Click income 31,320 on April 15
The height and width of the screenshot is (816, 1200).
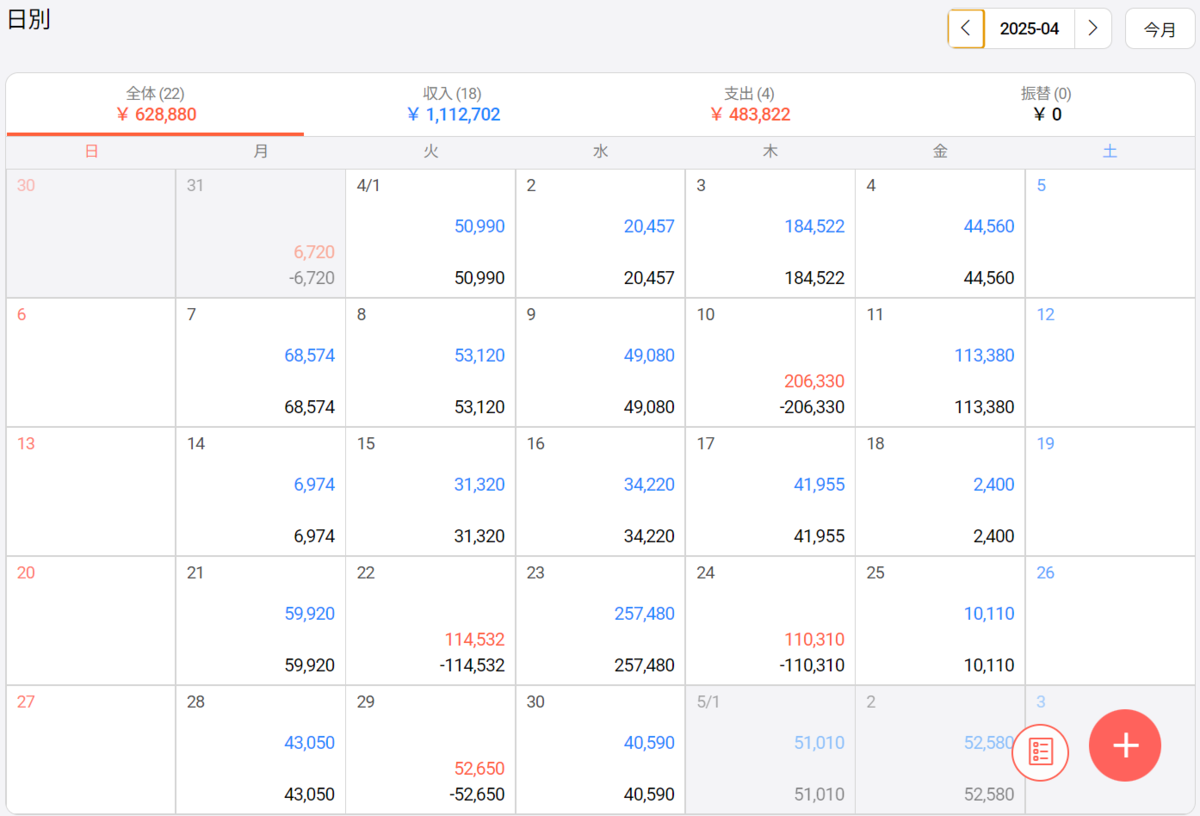[x=479, y=484]
